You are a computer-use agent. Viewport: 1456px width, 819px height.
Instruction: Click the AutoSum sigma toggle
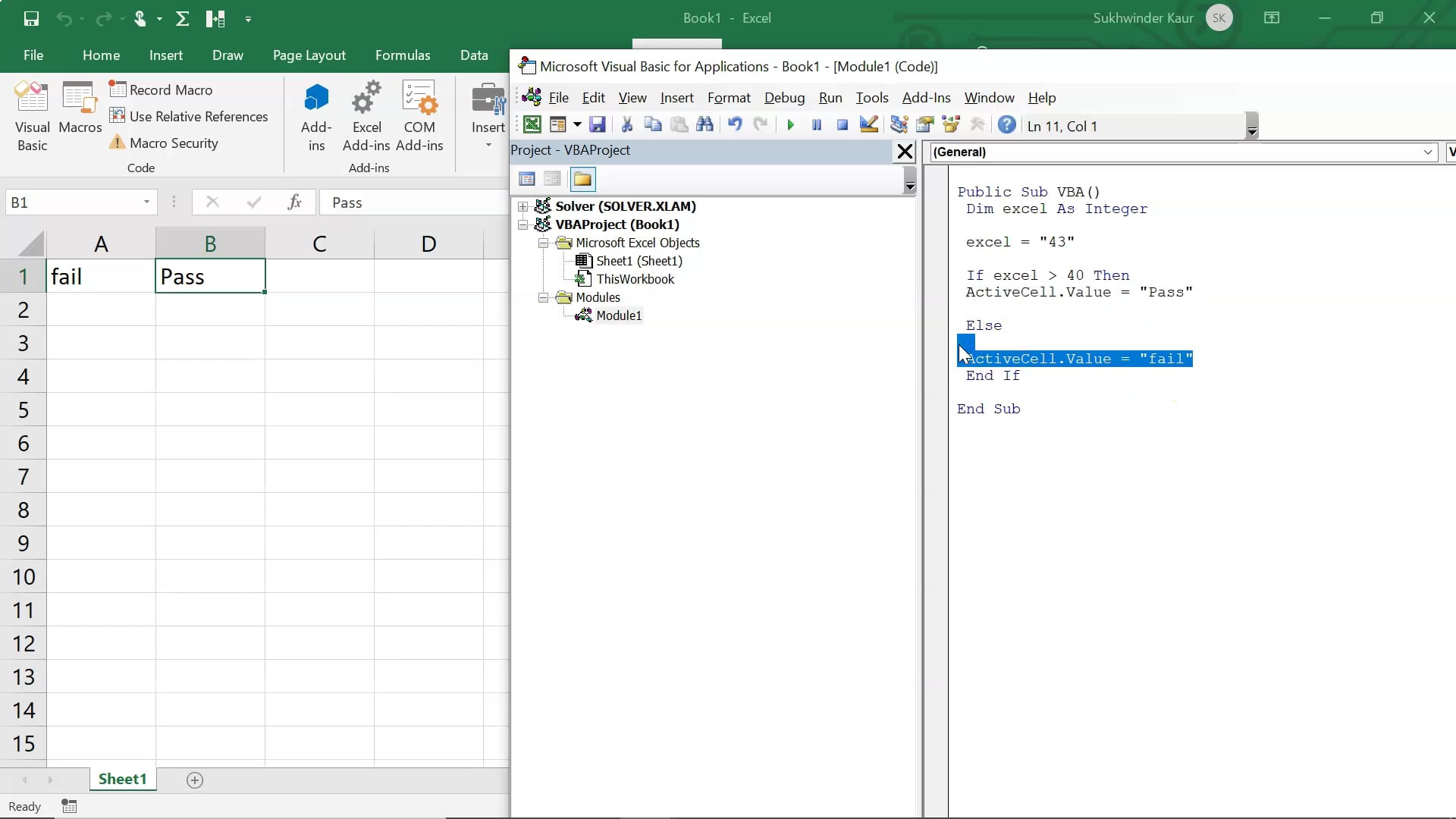coord(182,19)
